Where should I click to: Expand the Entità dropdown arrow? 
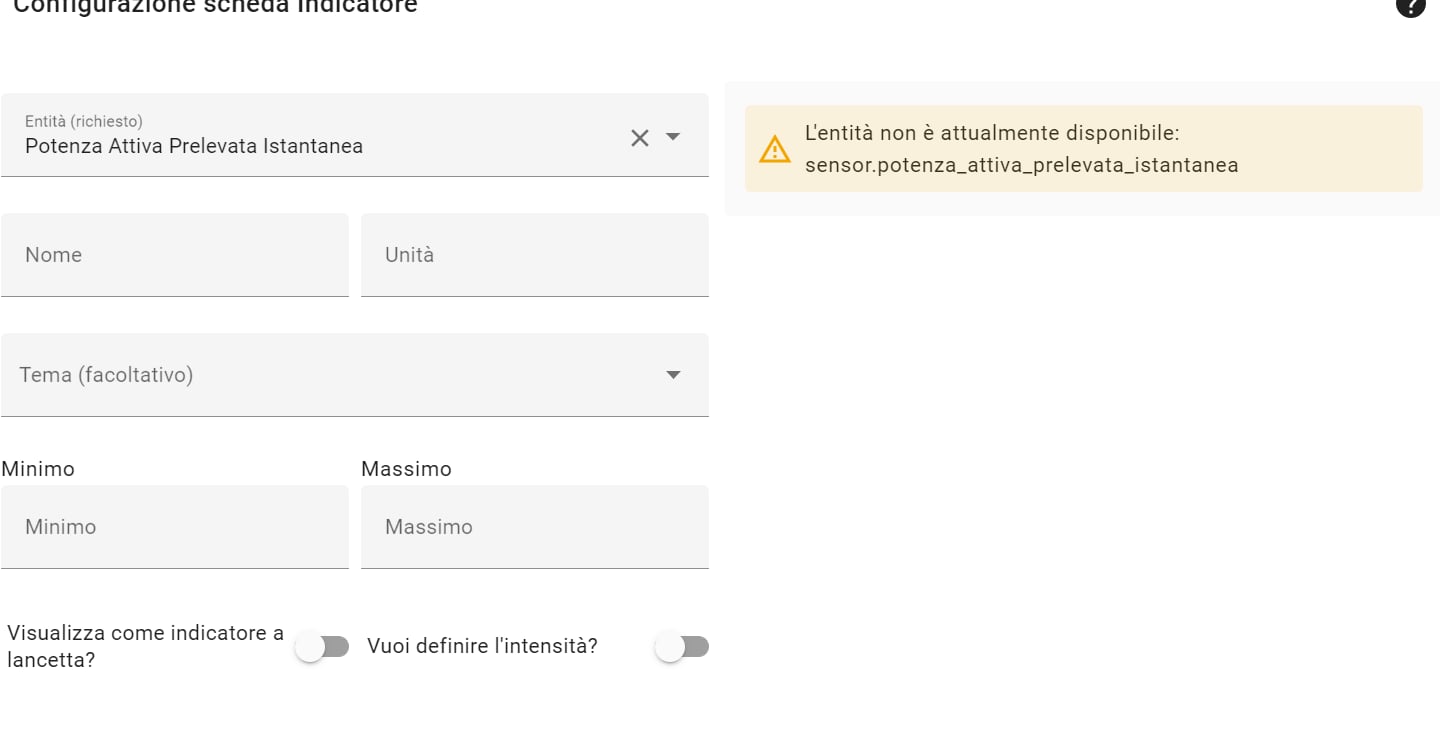[x=673, y=137]
